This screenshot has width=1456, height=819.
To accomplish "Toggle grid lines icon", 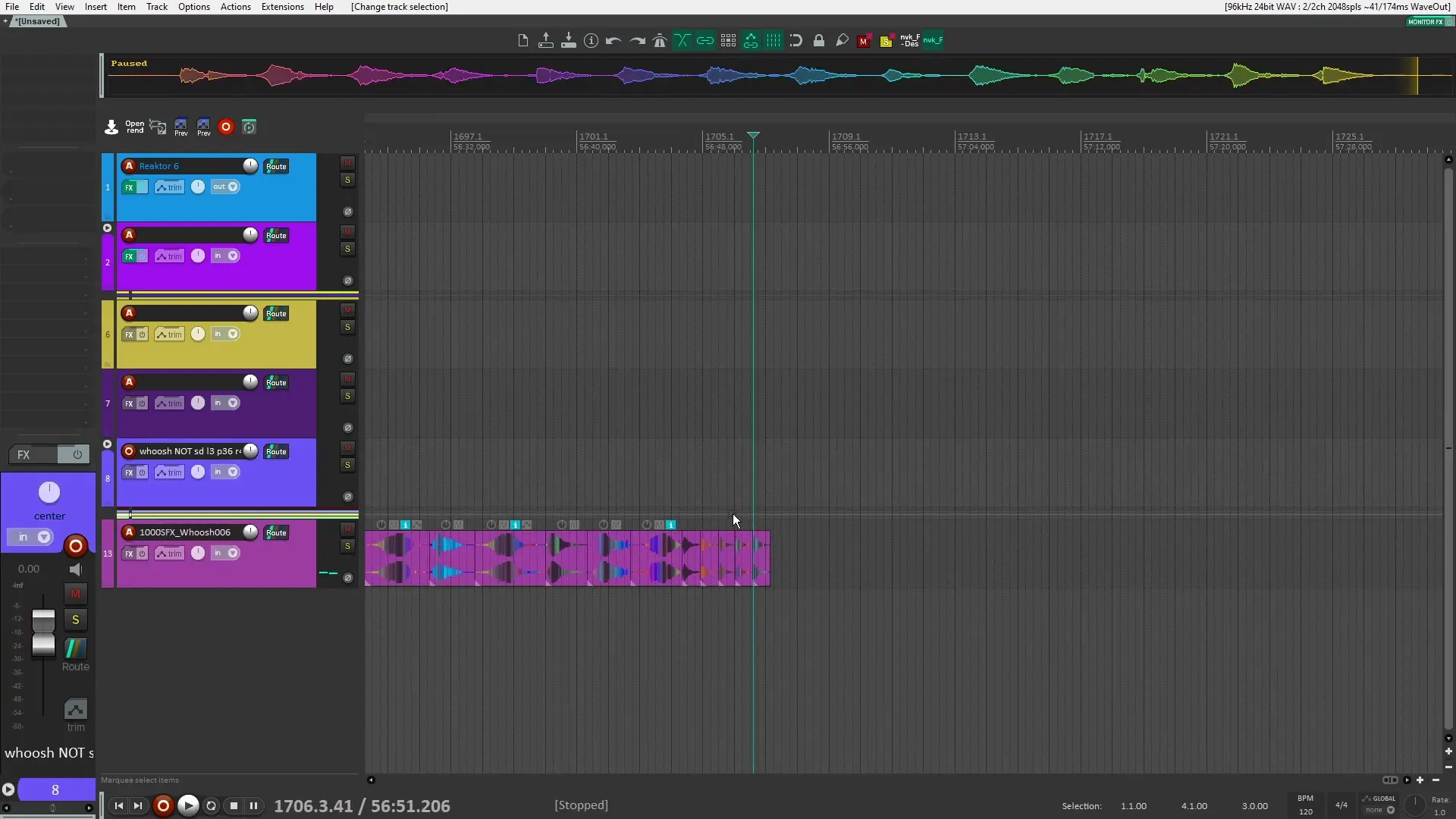I will point(773,41).
